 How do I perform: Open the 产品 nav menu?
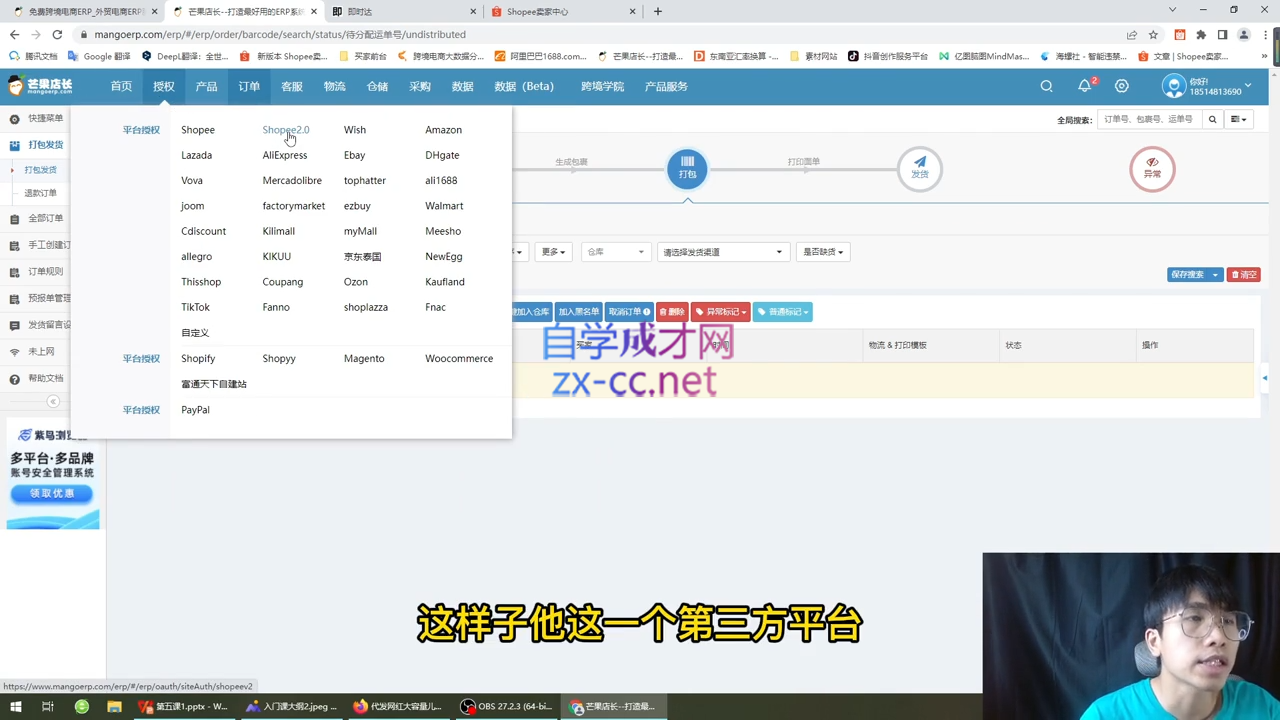(206, 86)
